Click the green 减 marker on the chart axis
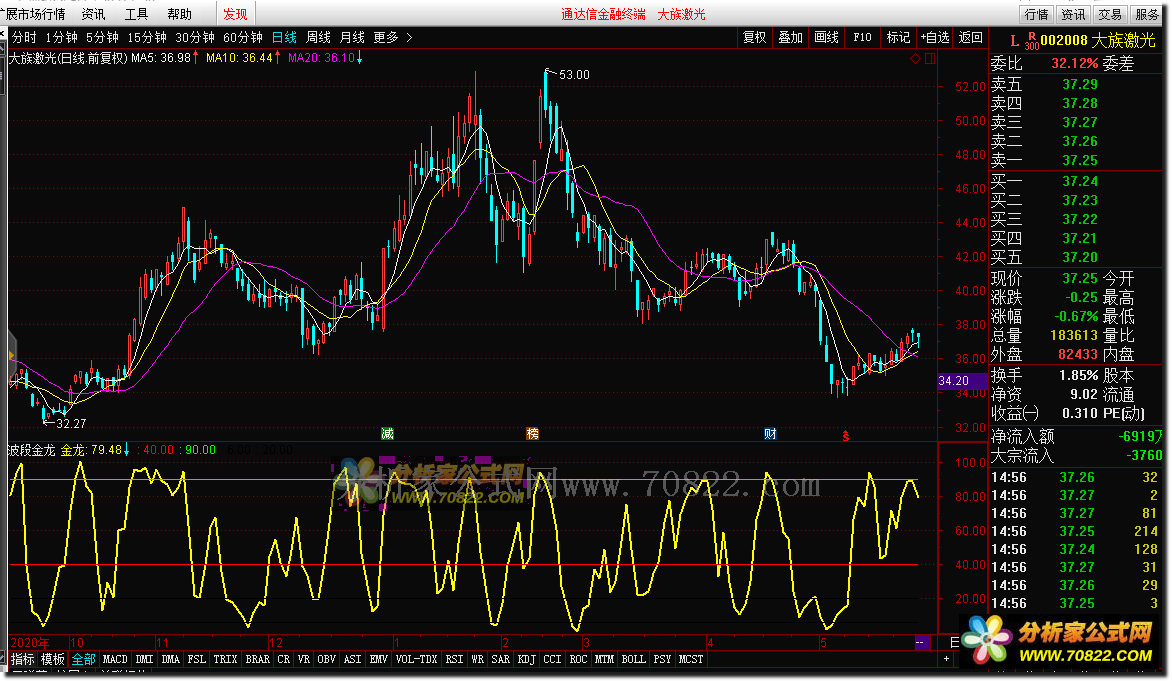1172x681 pixels. coord(387,434)
